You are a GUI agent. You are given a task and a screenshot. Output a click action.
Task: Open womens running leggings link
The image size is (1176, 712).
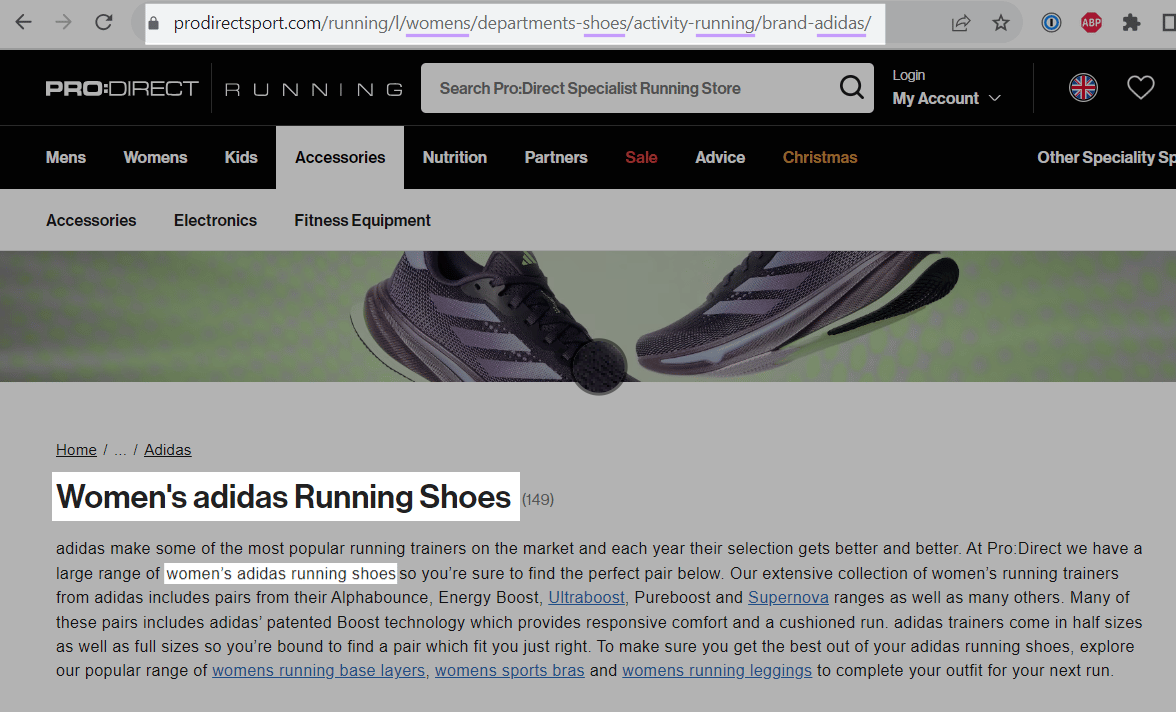[x=717, y=670]
